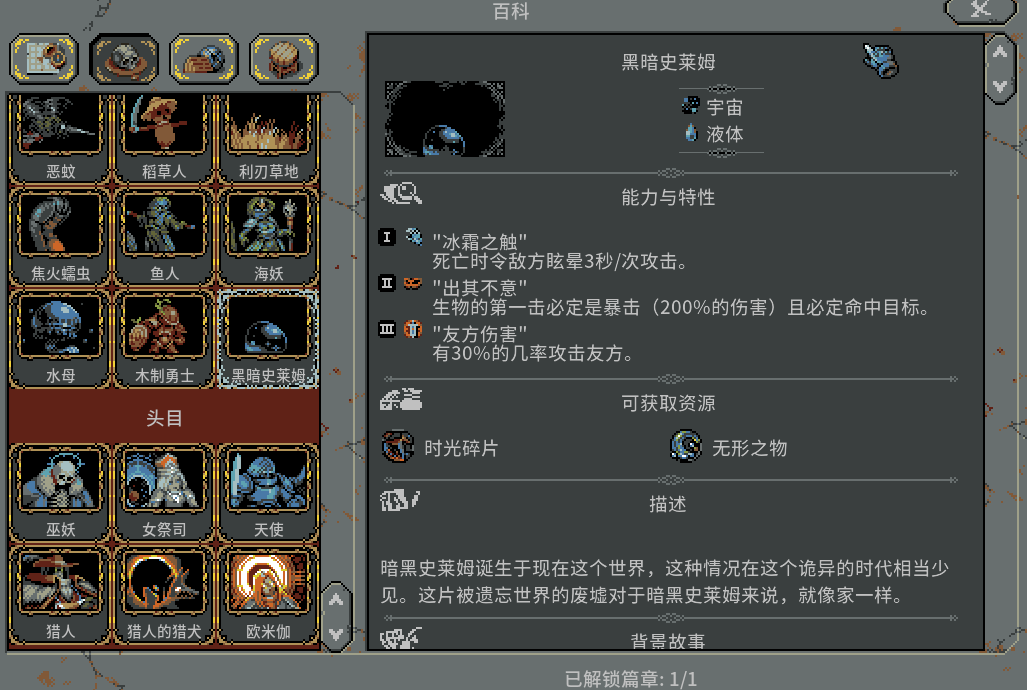Click the creature list down arrow
The image size is (1027, 690).
click(x=336, y=634)
